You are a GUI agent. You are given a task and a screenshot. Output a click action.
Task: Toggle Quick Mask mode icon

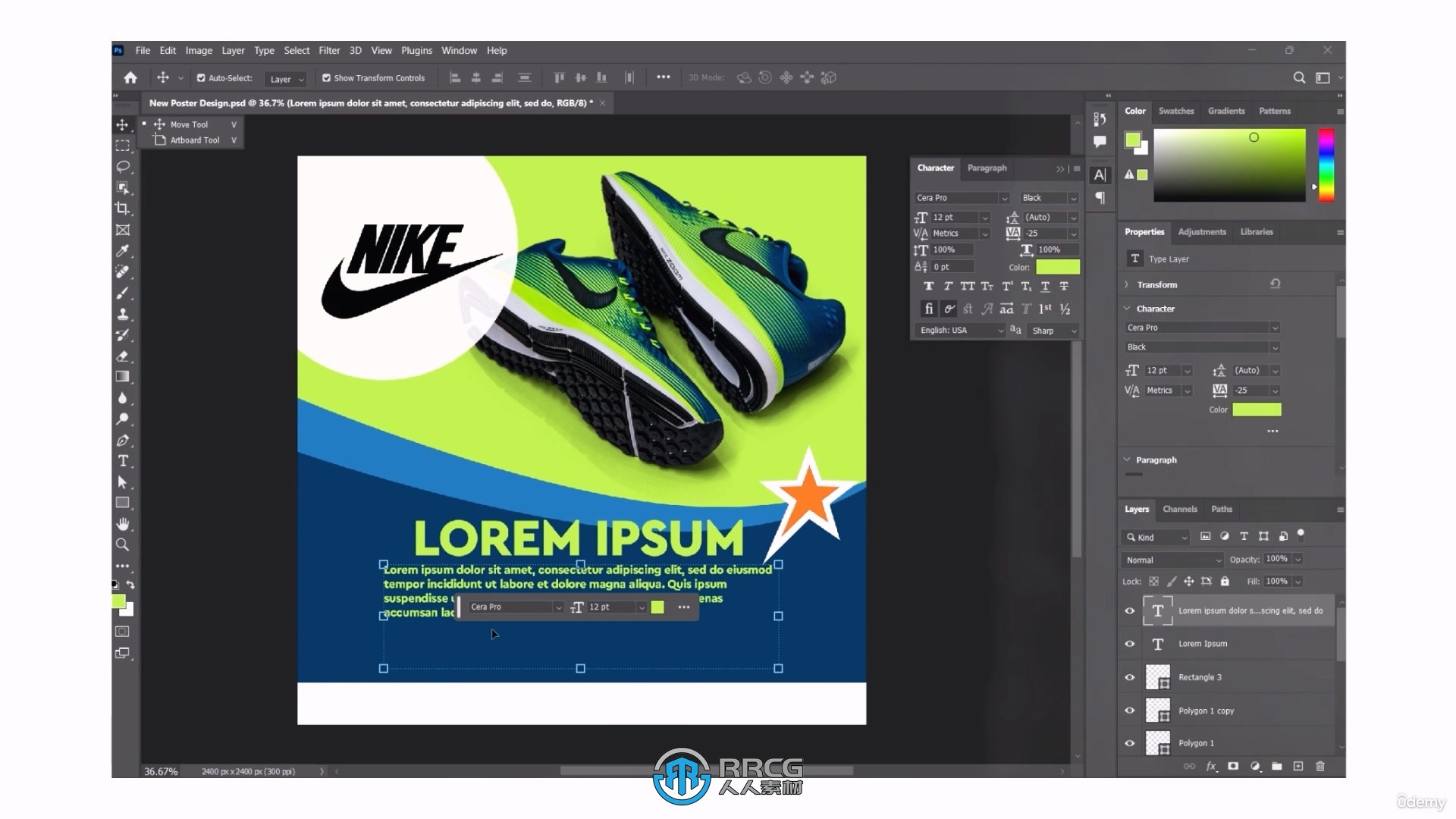pos(123,632)
